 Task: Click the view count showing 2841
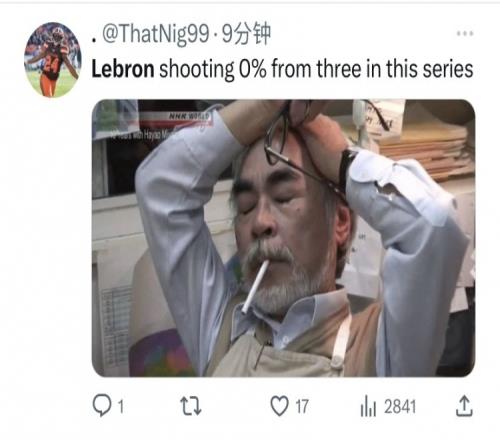400,407
